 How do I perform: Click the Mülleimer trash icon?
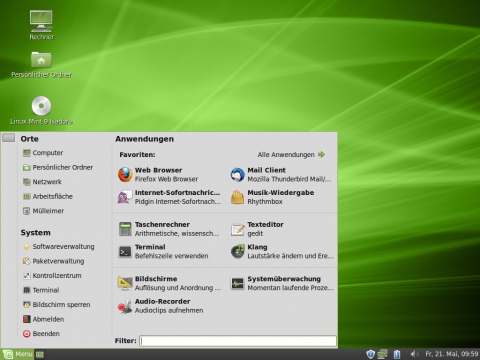click(27, 211)
